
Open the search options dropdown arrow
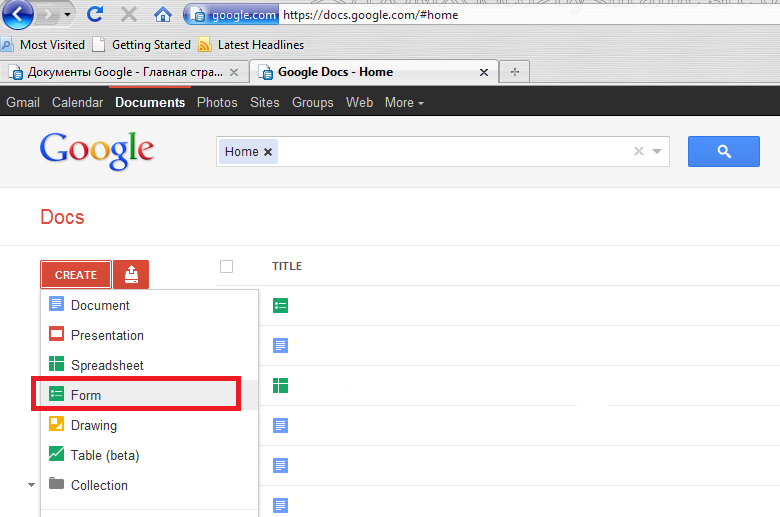[x=657, y=151]
